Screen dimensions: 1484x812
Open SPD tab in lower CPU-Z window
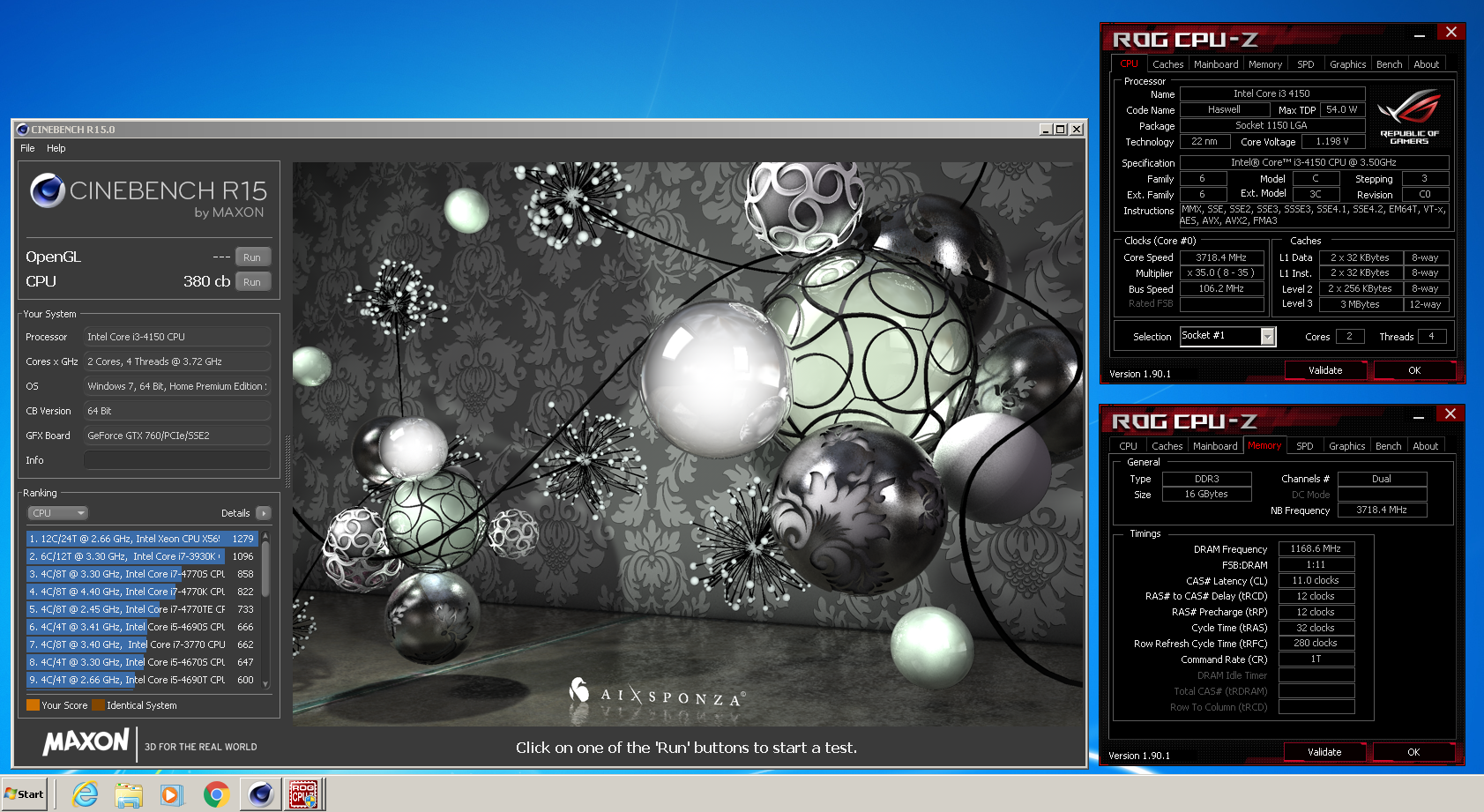(1305, 446)
